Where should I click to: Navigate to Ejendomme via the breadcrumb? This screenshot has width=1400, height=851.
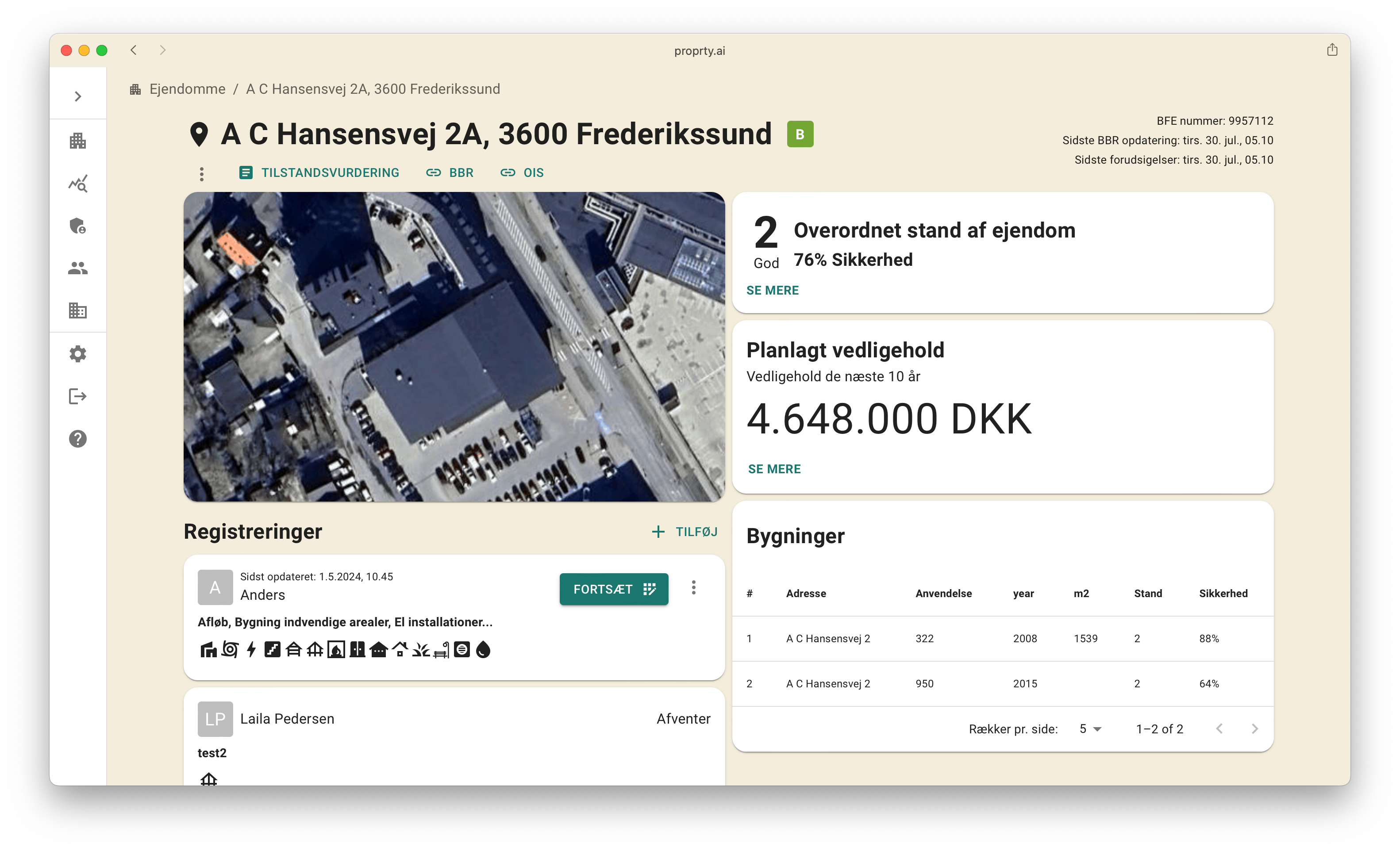(187, 88)
